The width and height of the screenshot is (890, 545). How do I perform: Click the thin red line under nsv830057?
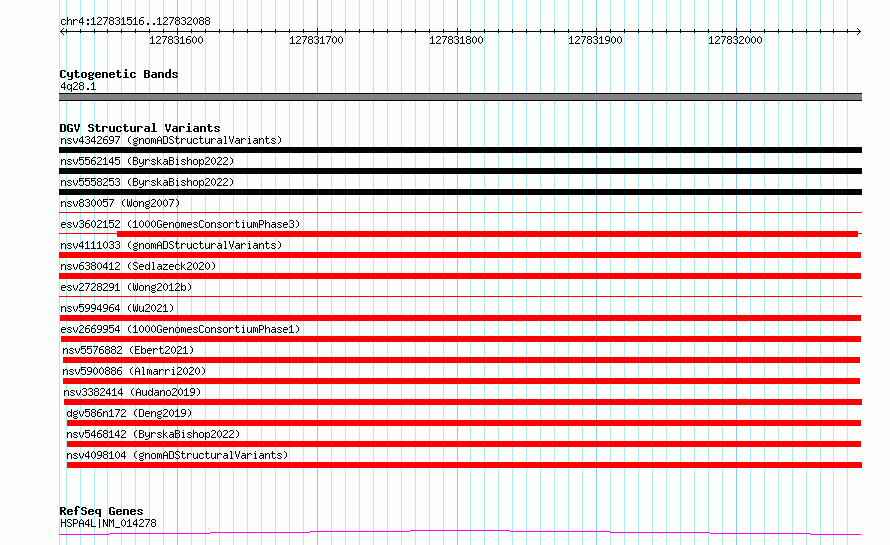point(460,213)
